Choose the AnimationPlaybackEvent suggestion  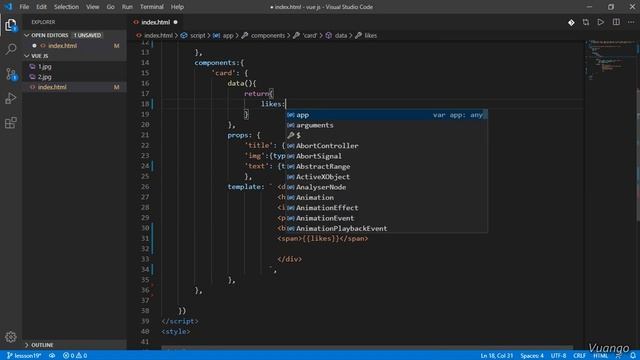[x=386, y=229]
